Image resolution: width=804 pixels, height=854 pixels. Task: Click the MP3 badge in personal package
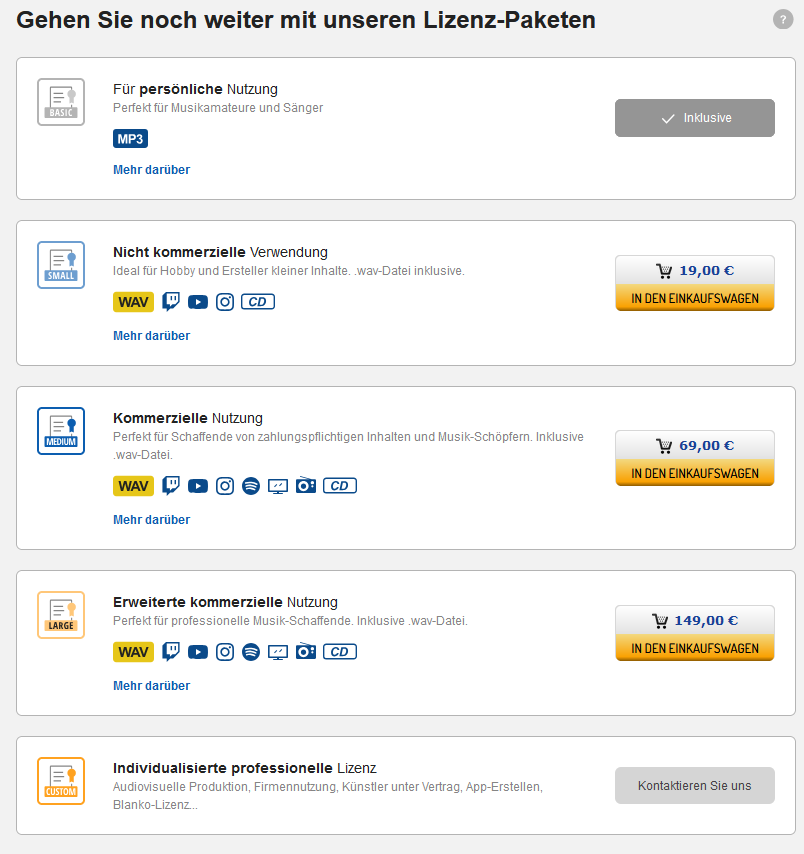coord(130,139)
